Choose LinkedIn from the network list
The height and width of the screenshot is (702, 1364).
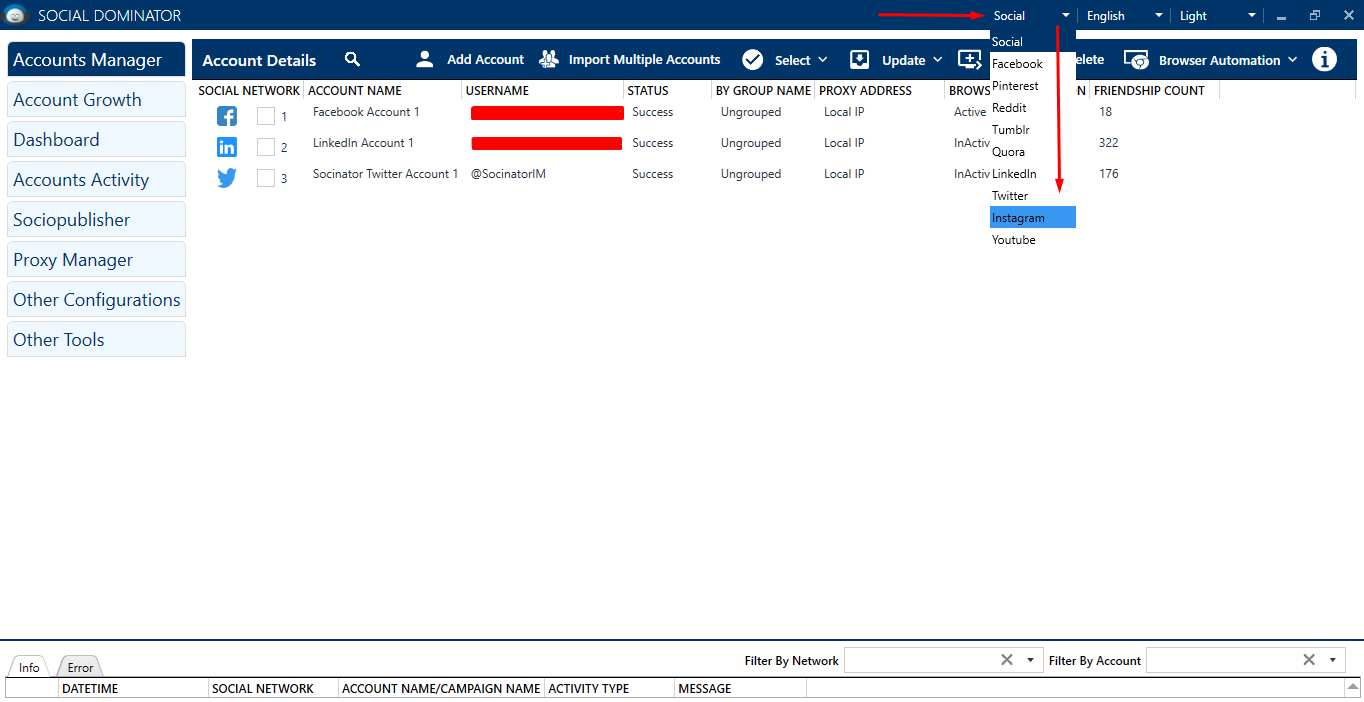[x=1033, y=174]
